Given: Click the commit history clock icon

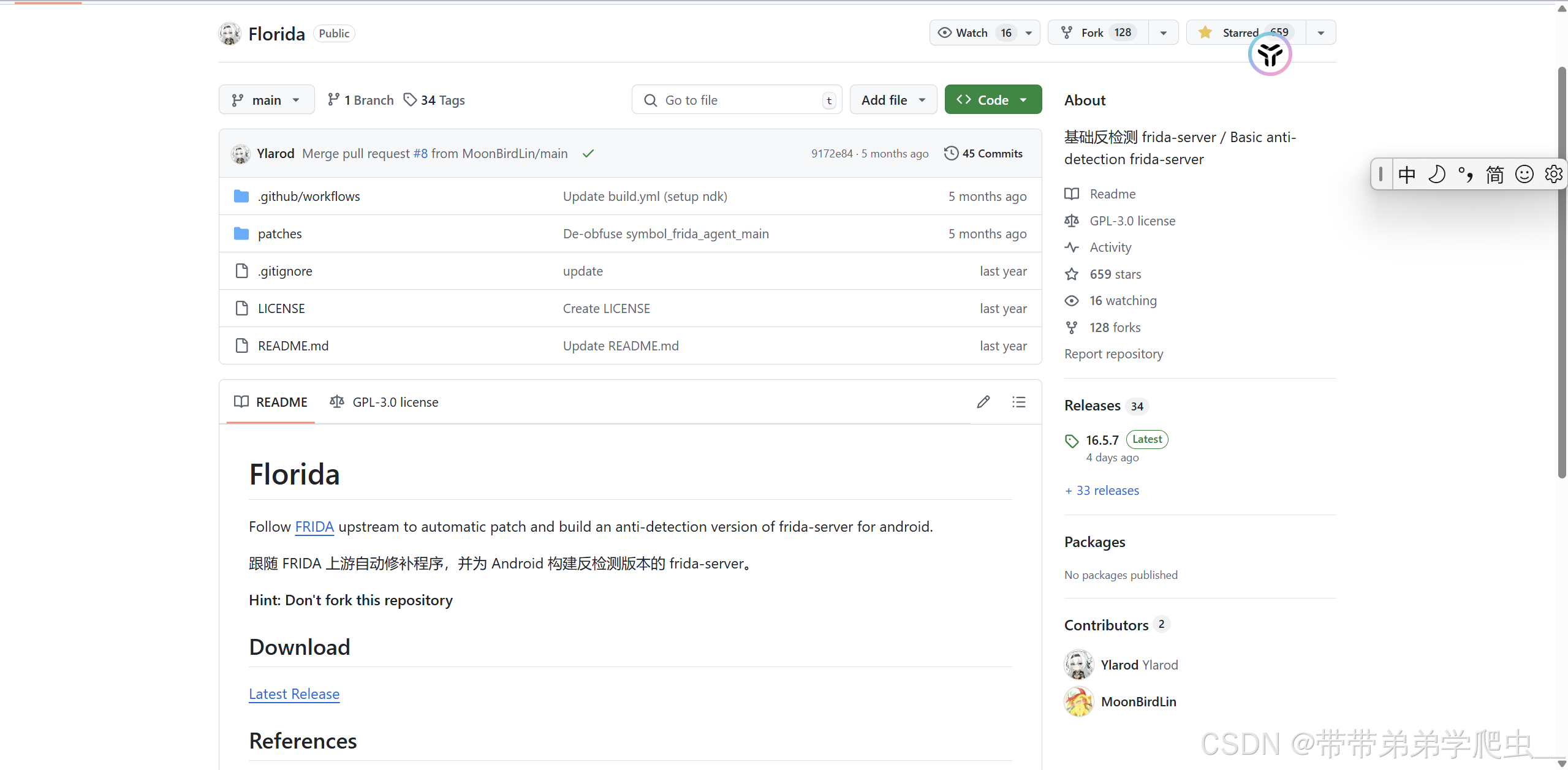Looking at the screenshot, I should pos(951,153).
